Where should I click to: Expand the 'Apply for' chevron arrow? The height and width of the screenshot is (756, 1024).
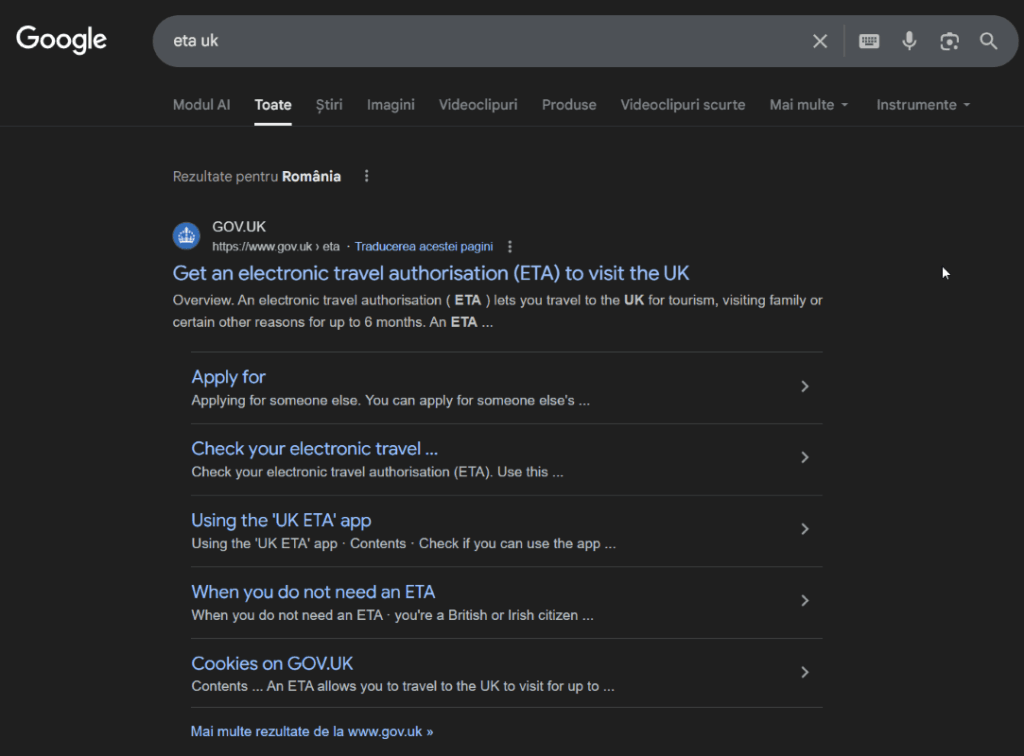click(805, 387)
